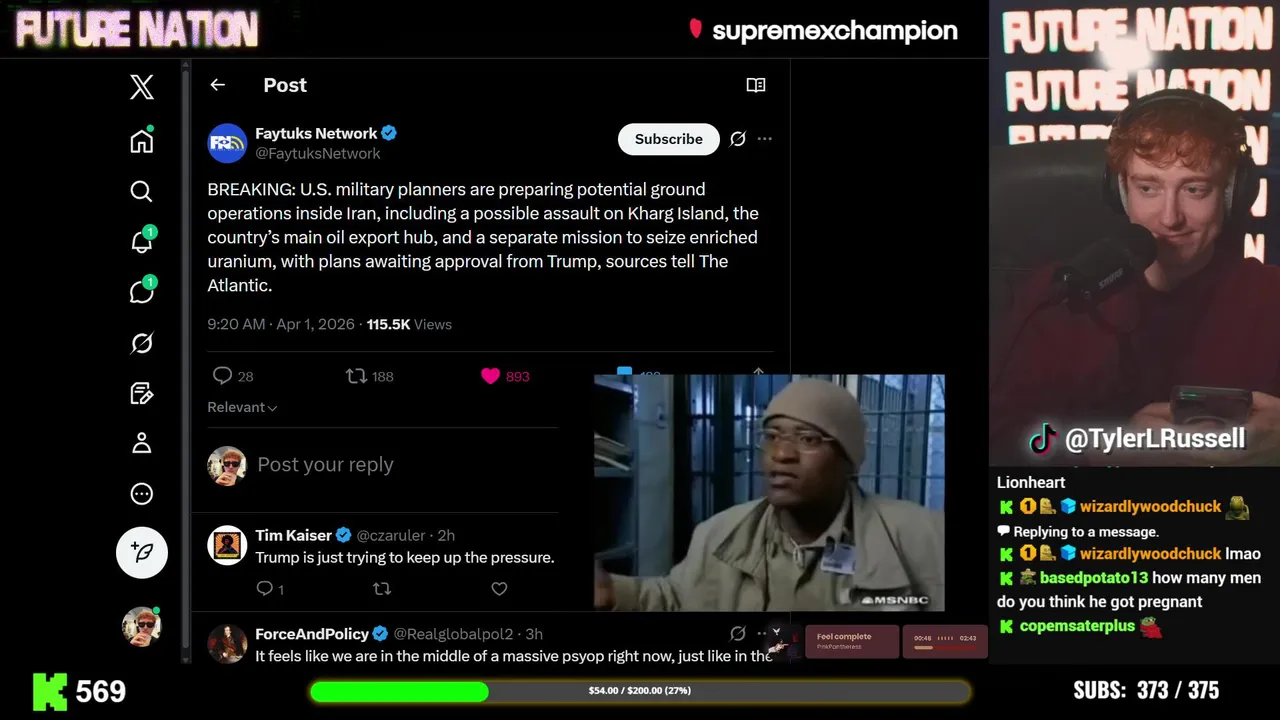Subscribe to Faytuks Network
Image resolution: width=1280 pixels, height=720 pixels.
[669, 139]
